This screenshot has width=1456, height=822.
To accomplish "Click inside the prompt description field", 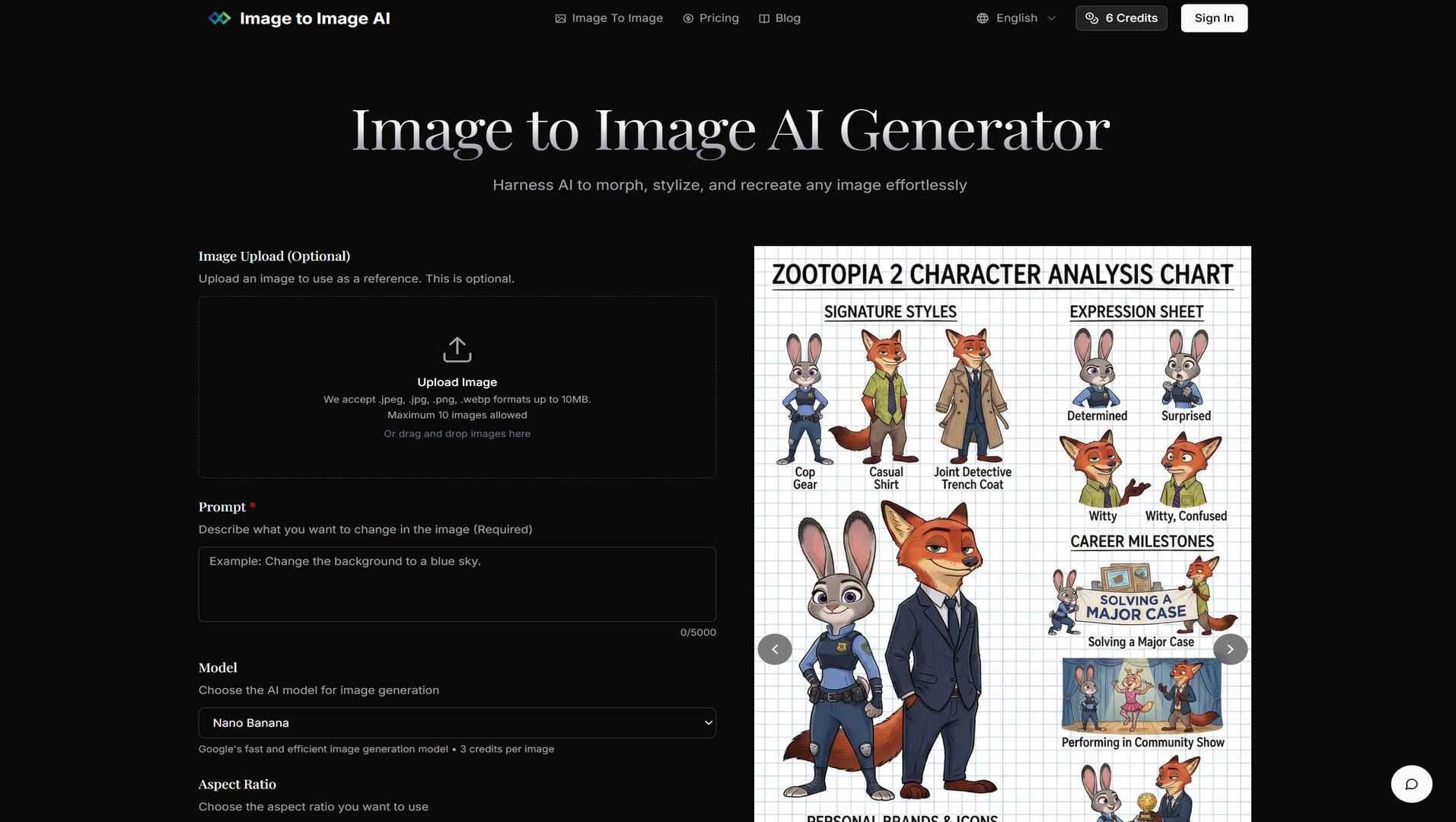I will click(457, 584).
